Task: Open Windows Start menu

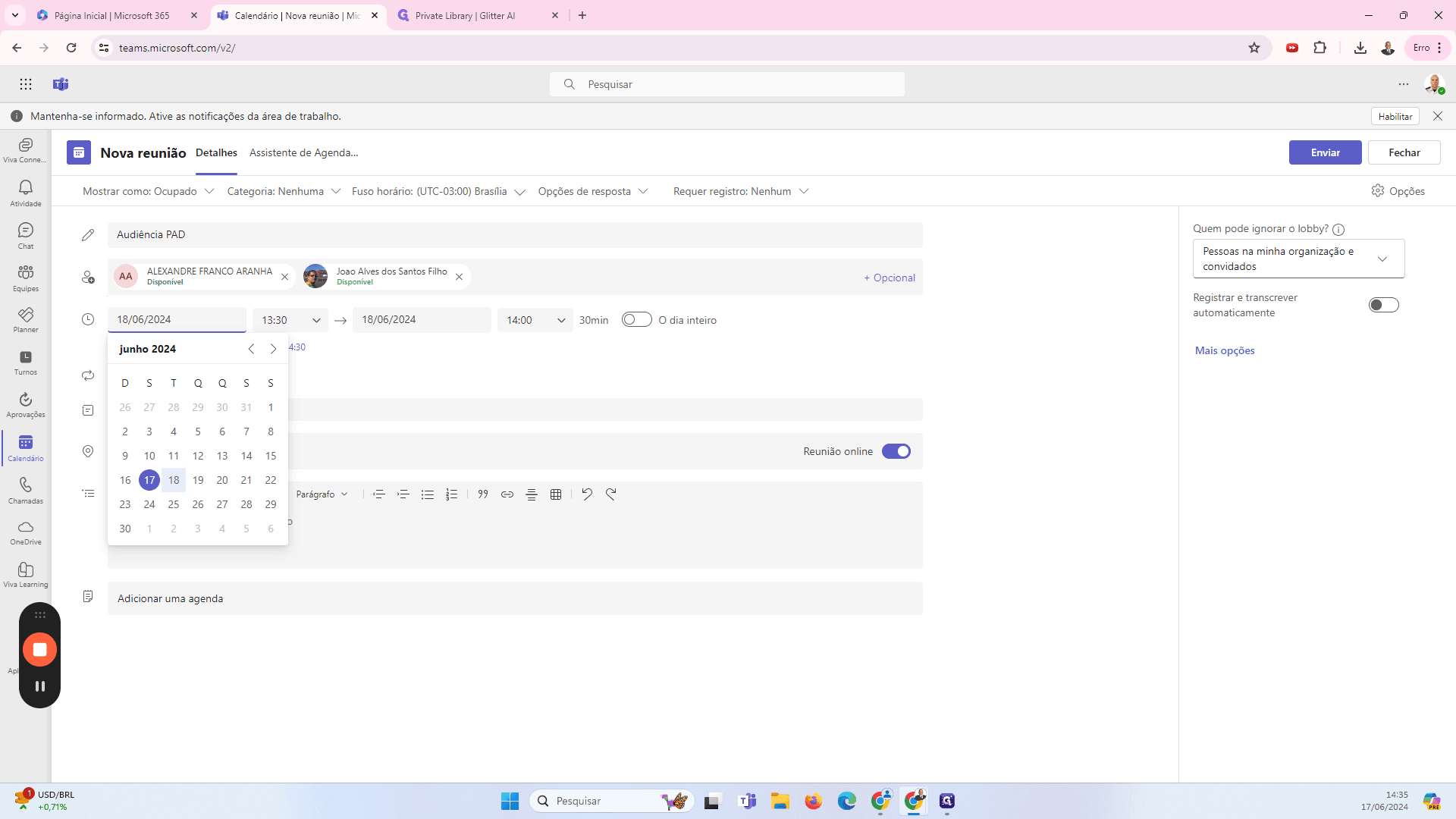Action: pyautogui.click(x=510, y=801)
